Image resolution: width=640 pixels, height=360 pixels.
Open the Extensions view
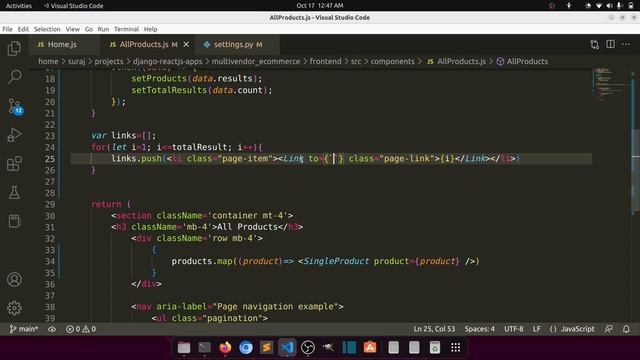click(14, 164)
